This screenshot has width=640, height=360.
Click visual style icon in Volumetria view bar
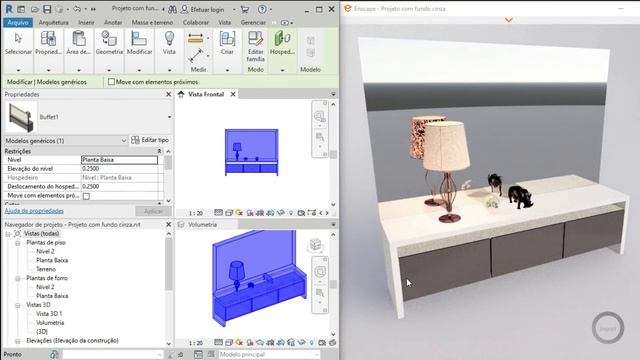(x=229, y=342)
